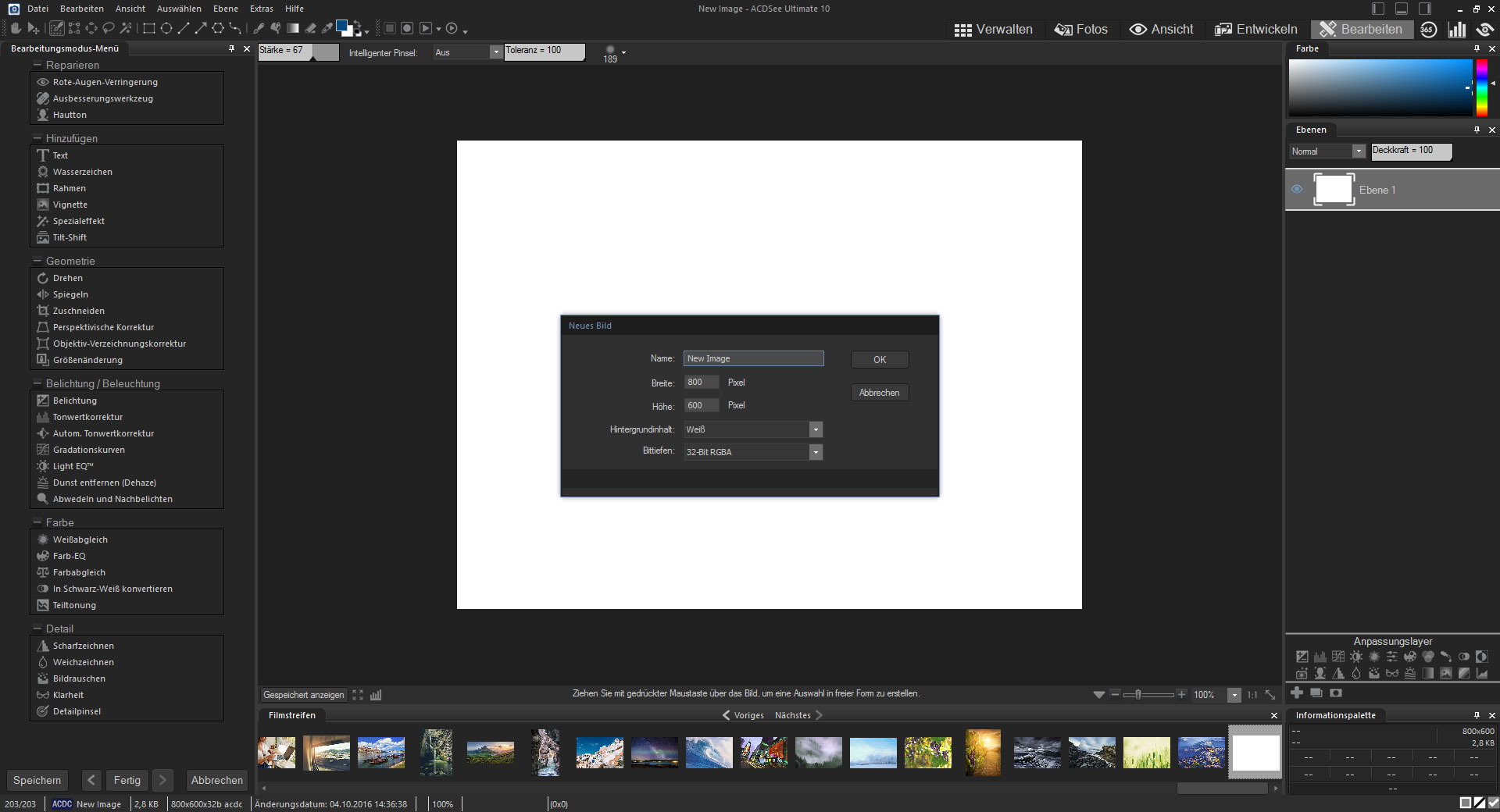The height and width of the screenshot is (812, 1500).
Task: Add a Curves adjustment layer
Action: tap(1338, 657)
